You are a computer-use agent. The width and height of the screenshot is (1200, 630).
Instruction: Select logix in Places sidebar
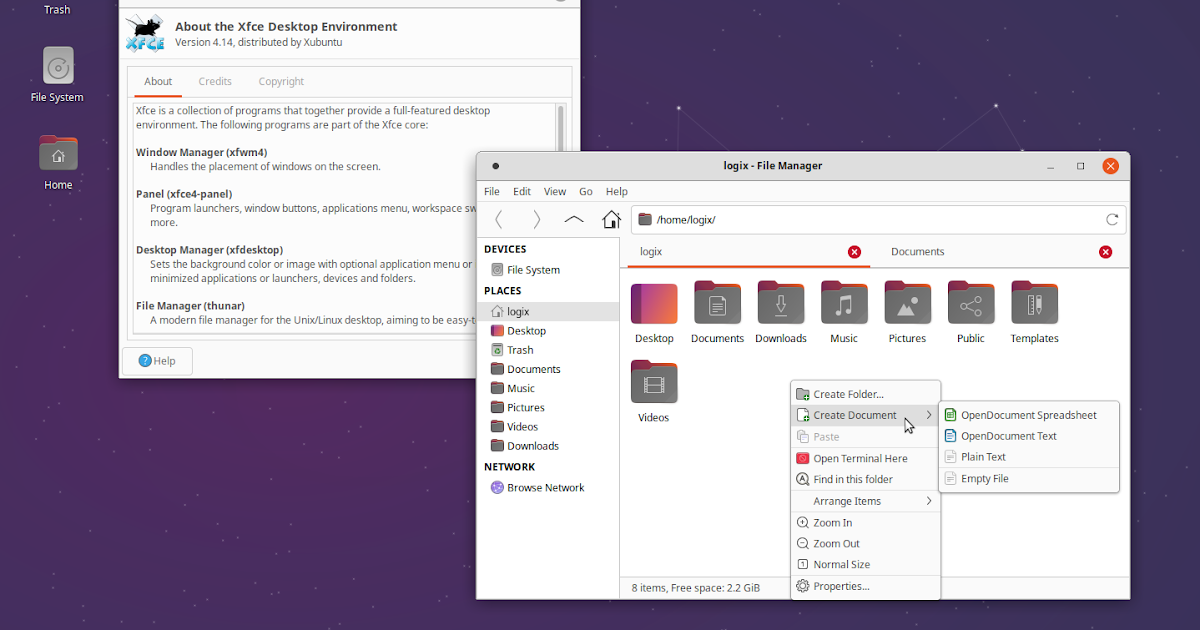[x=548, y=312]
